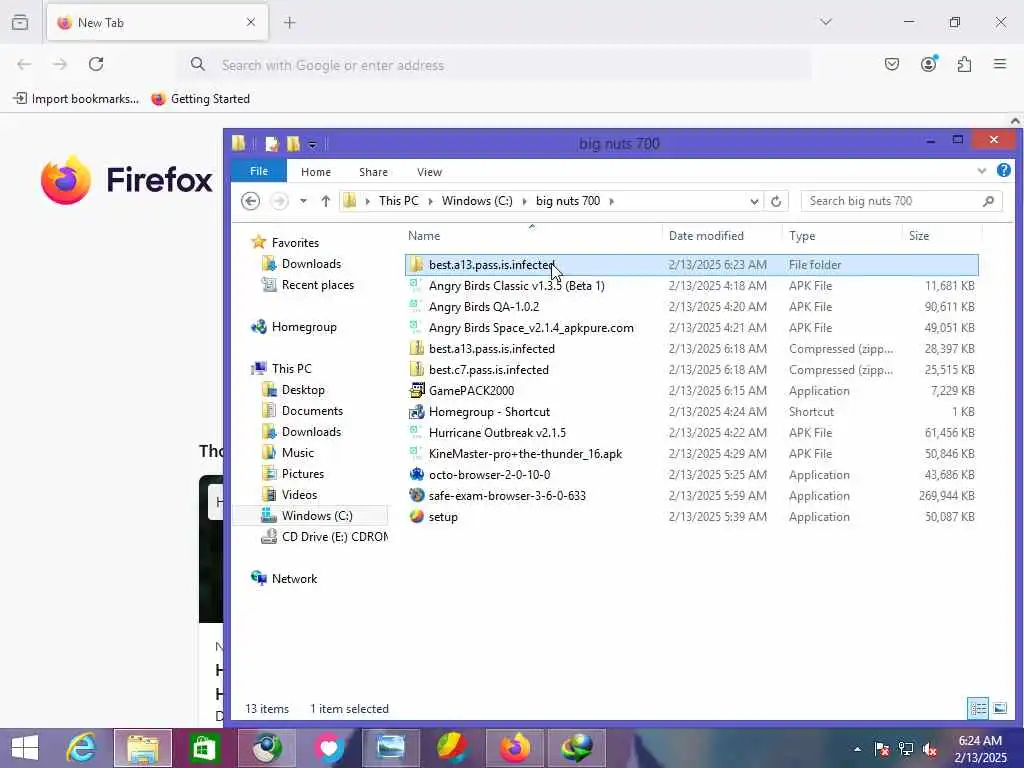
Task: Open the Firefox extensions puzzle icon
Action: pos(964,64)
